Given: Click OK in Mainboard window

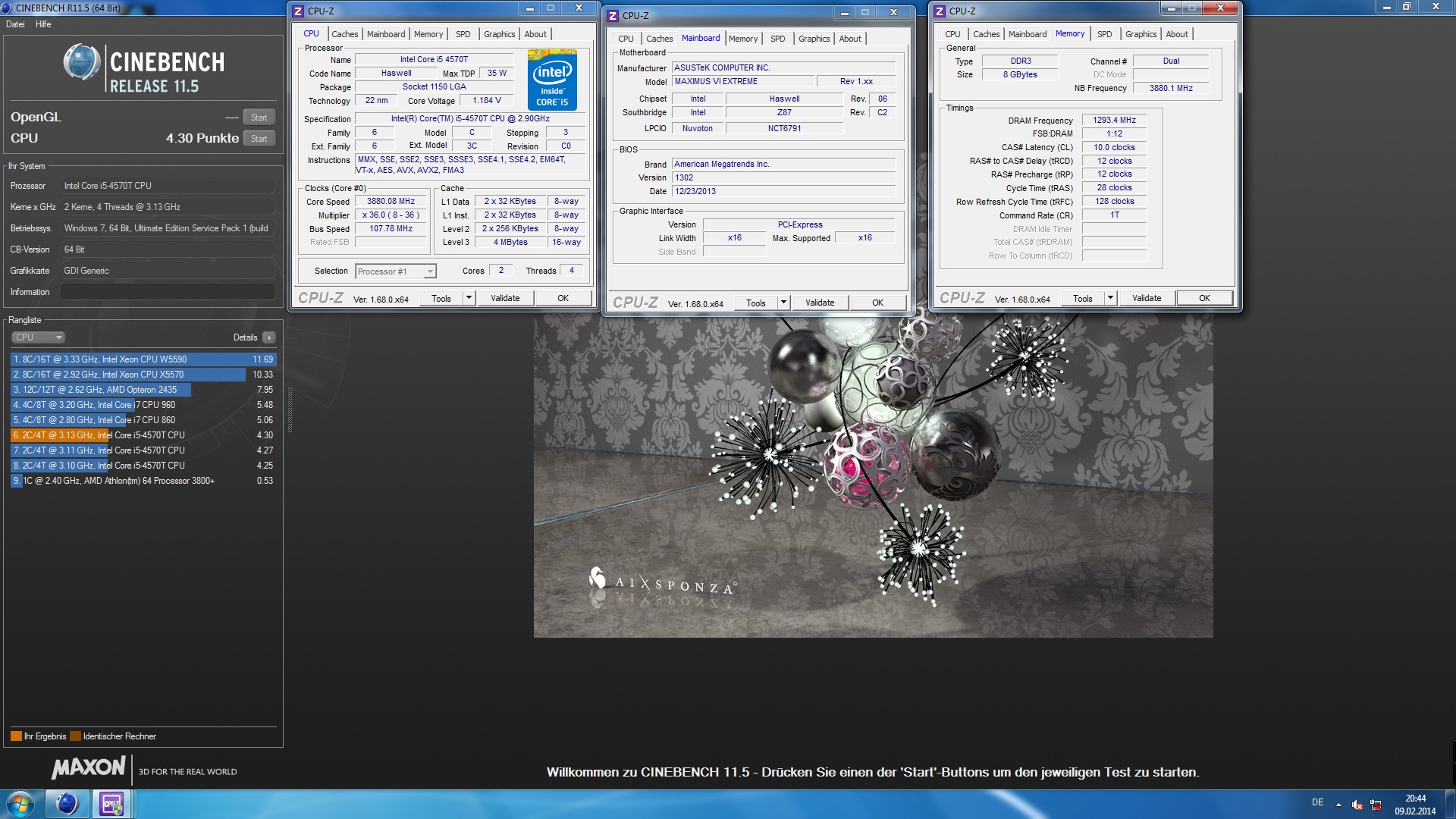Looking at the screenshot, I should [877, 303].
